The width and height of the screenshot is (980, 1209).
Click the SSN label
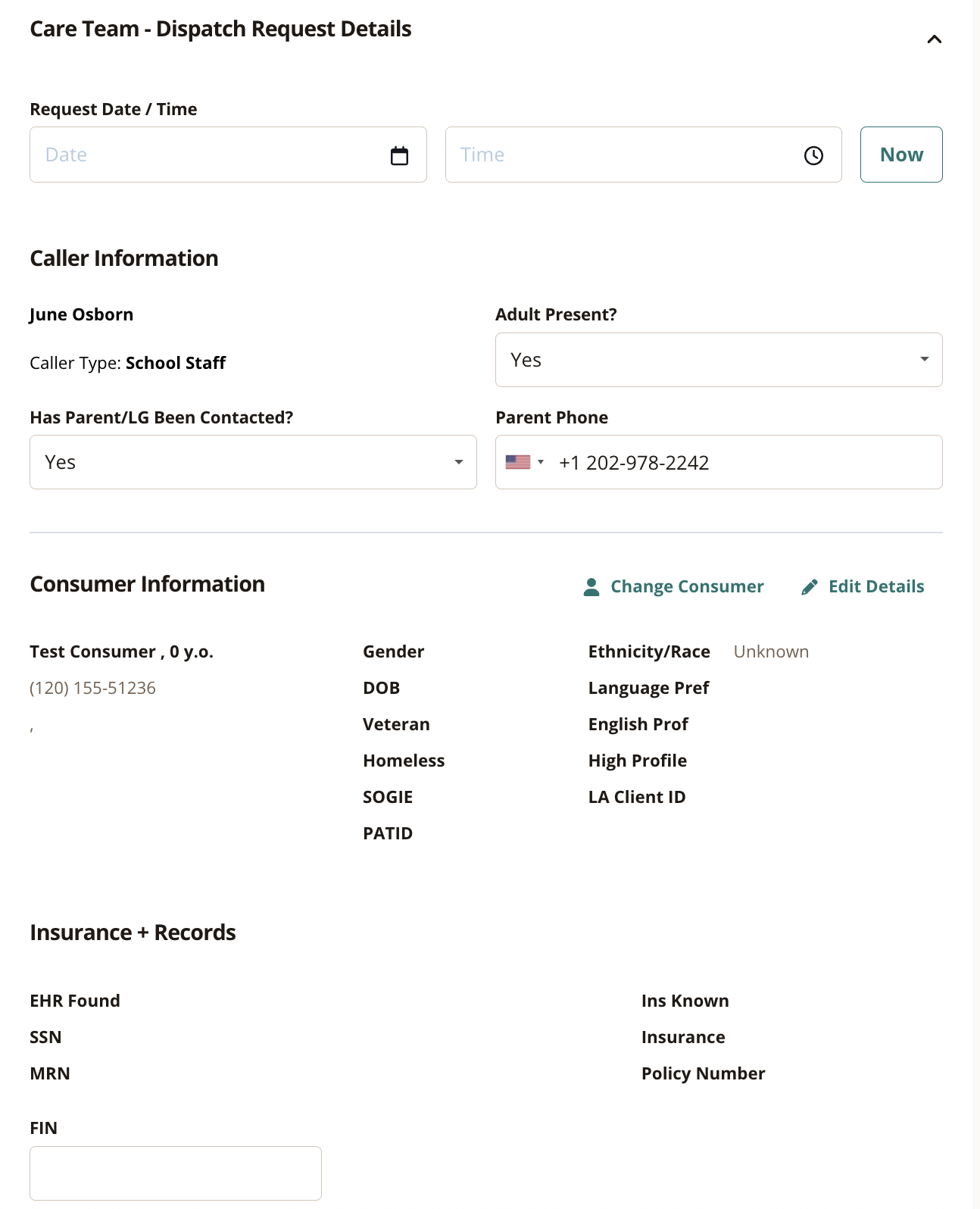coord(45,1037)
